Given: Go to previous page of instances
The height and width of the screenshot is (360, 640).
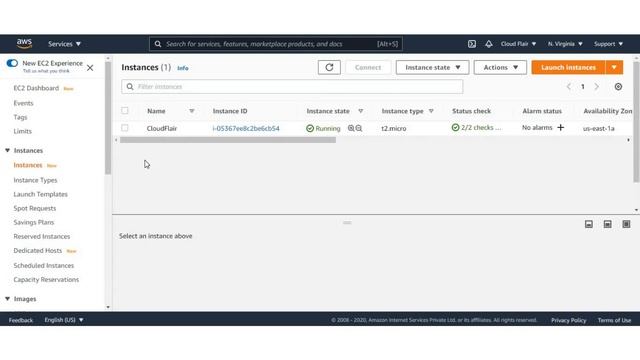Looking at the screenshot, I should pyautogui.click(x=569, y=87).
